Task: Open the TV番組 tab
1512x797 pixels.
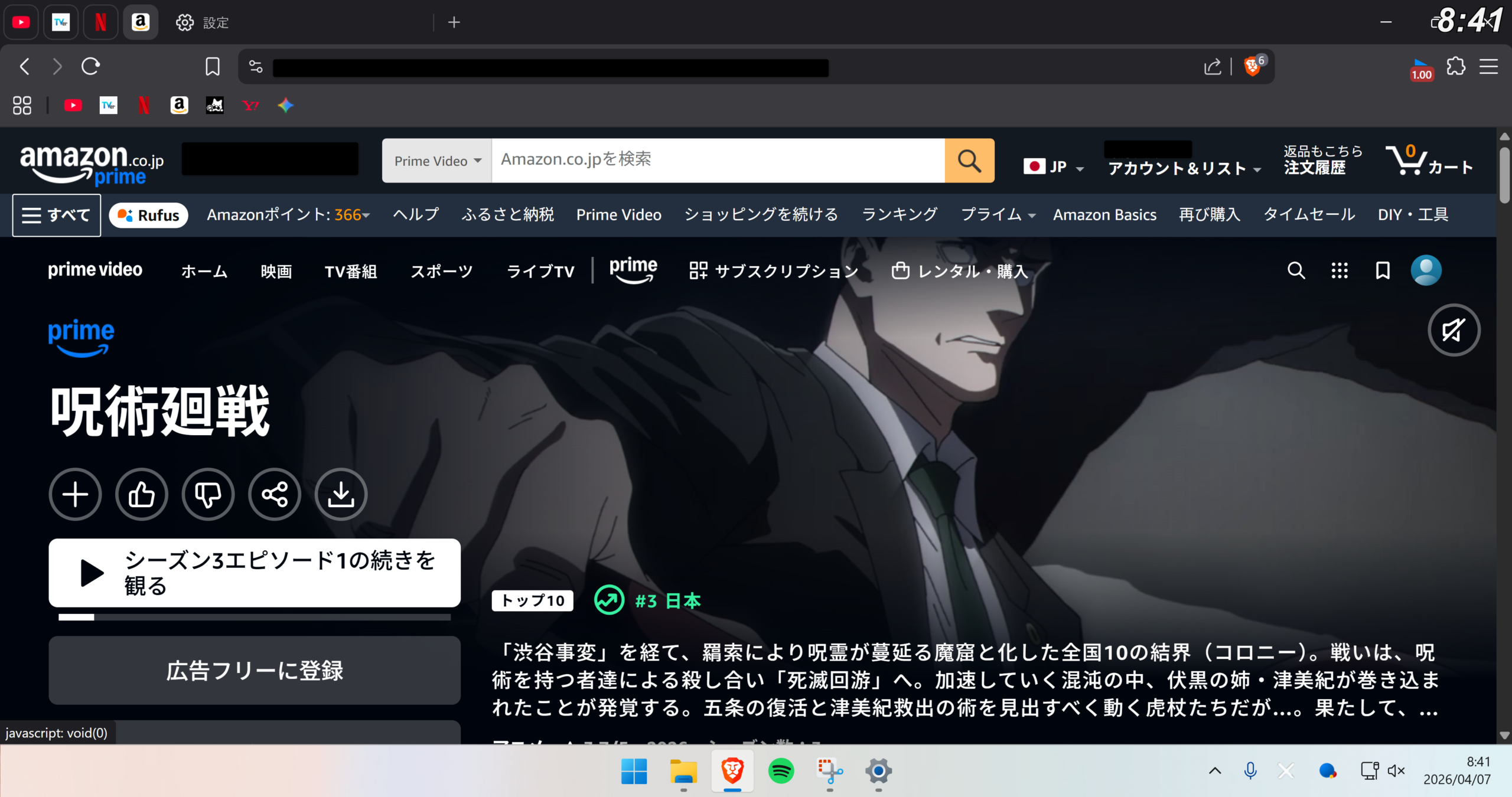Action: (351, 271)
